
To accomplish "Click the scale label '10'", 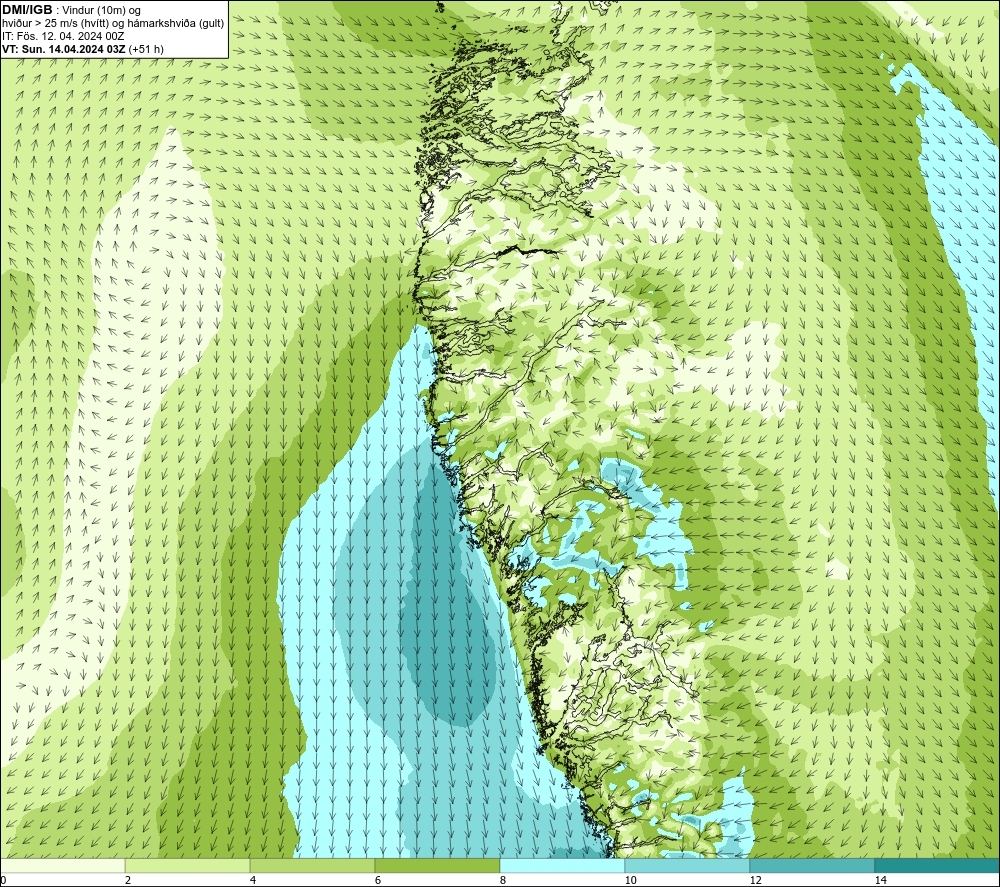I will click(630, 880).
